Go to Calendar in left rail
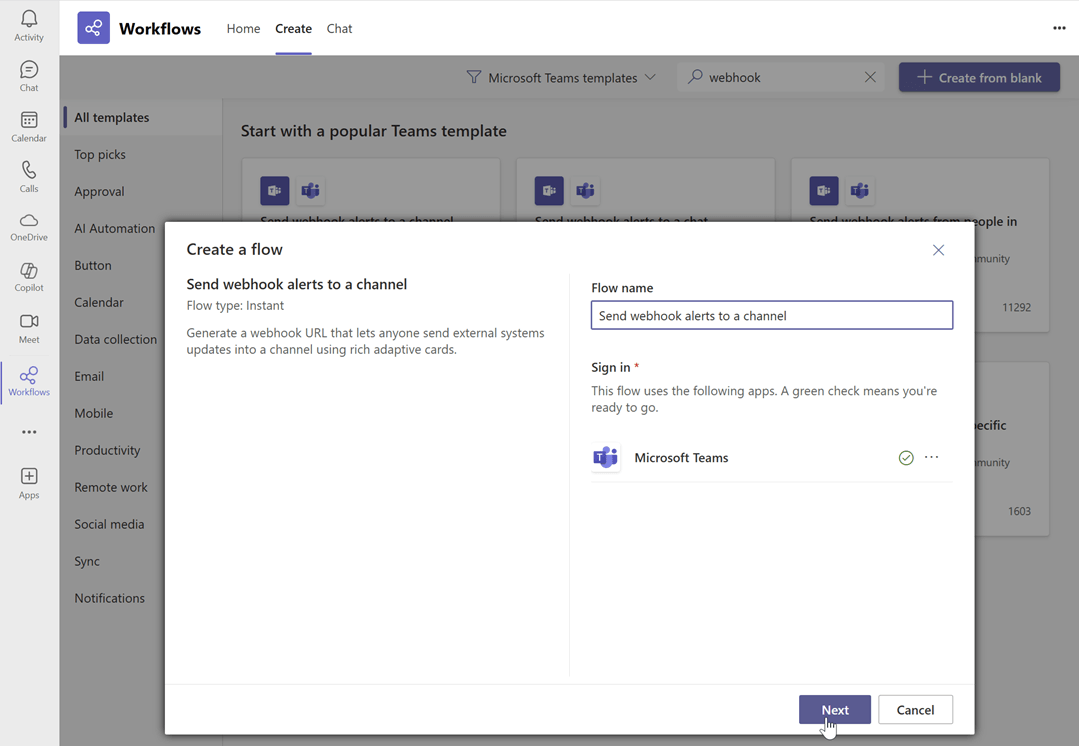This screenshot has height=746, width=1079. pos(29,127)
